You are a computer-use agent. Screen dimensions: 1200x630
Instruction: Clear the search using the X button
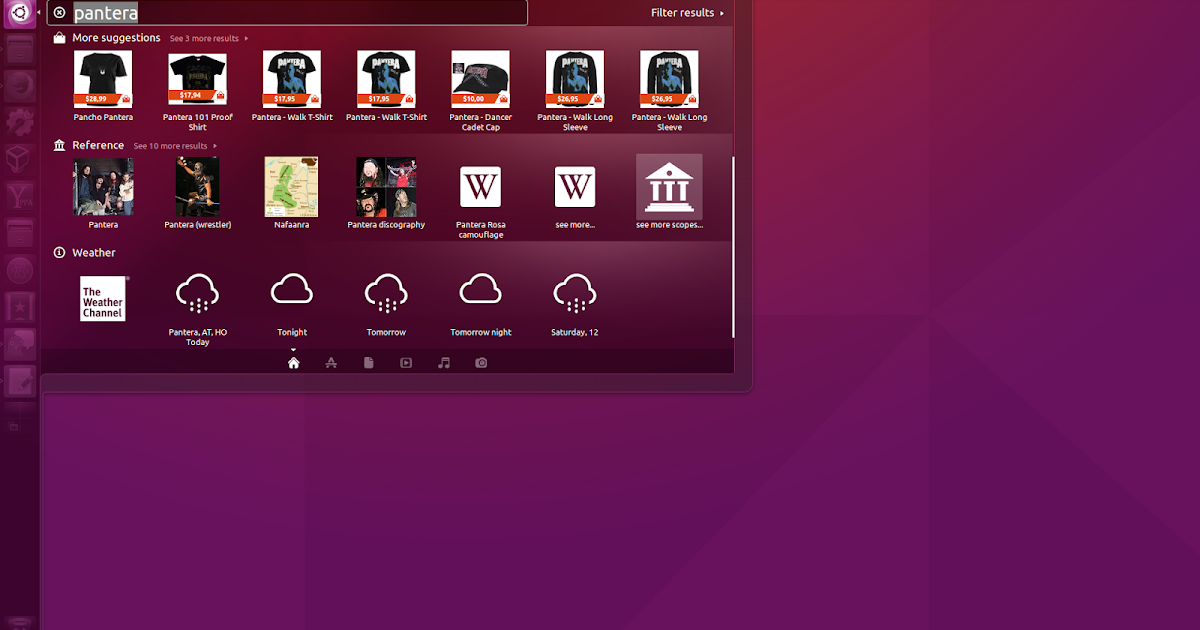pyautogui.click(x=60, y=12)
